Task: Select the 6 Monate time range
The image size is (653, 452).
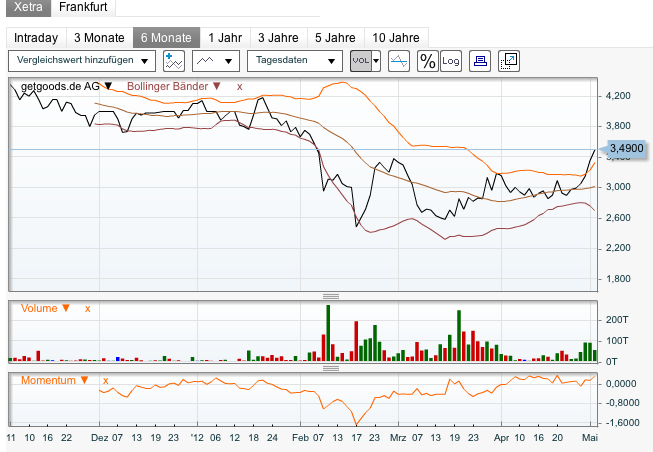Action: 166,38
